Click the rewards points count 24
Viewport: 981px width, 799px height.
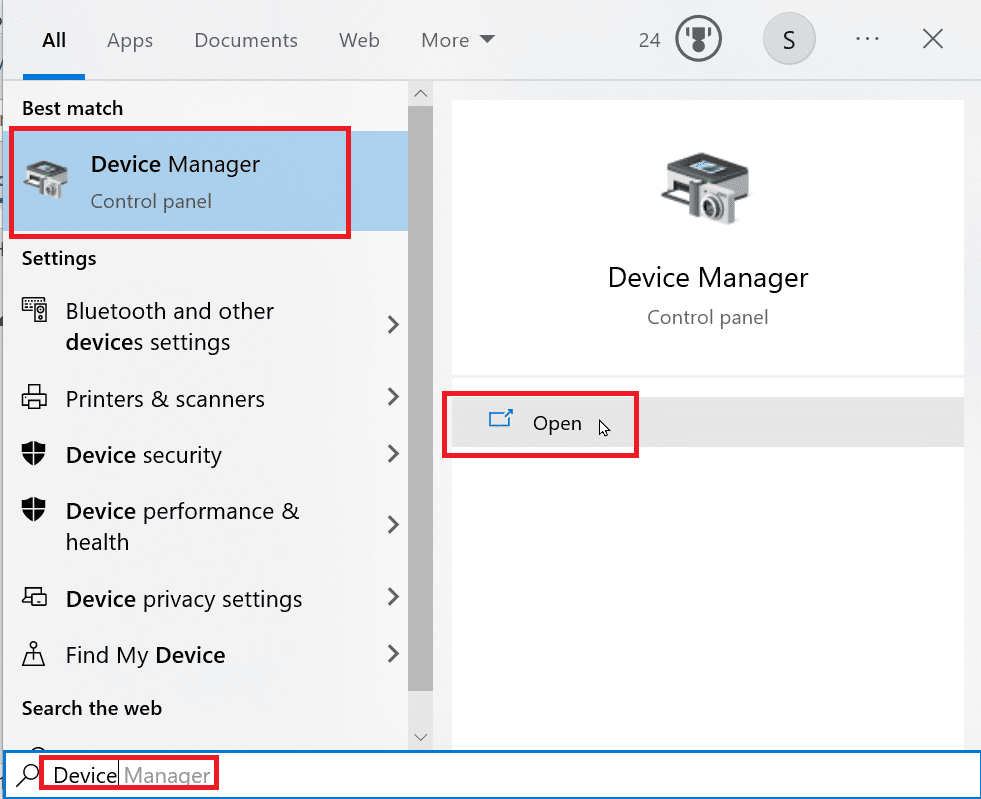(649, 40)
